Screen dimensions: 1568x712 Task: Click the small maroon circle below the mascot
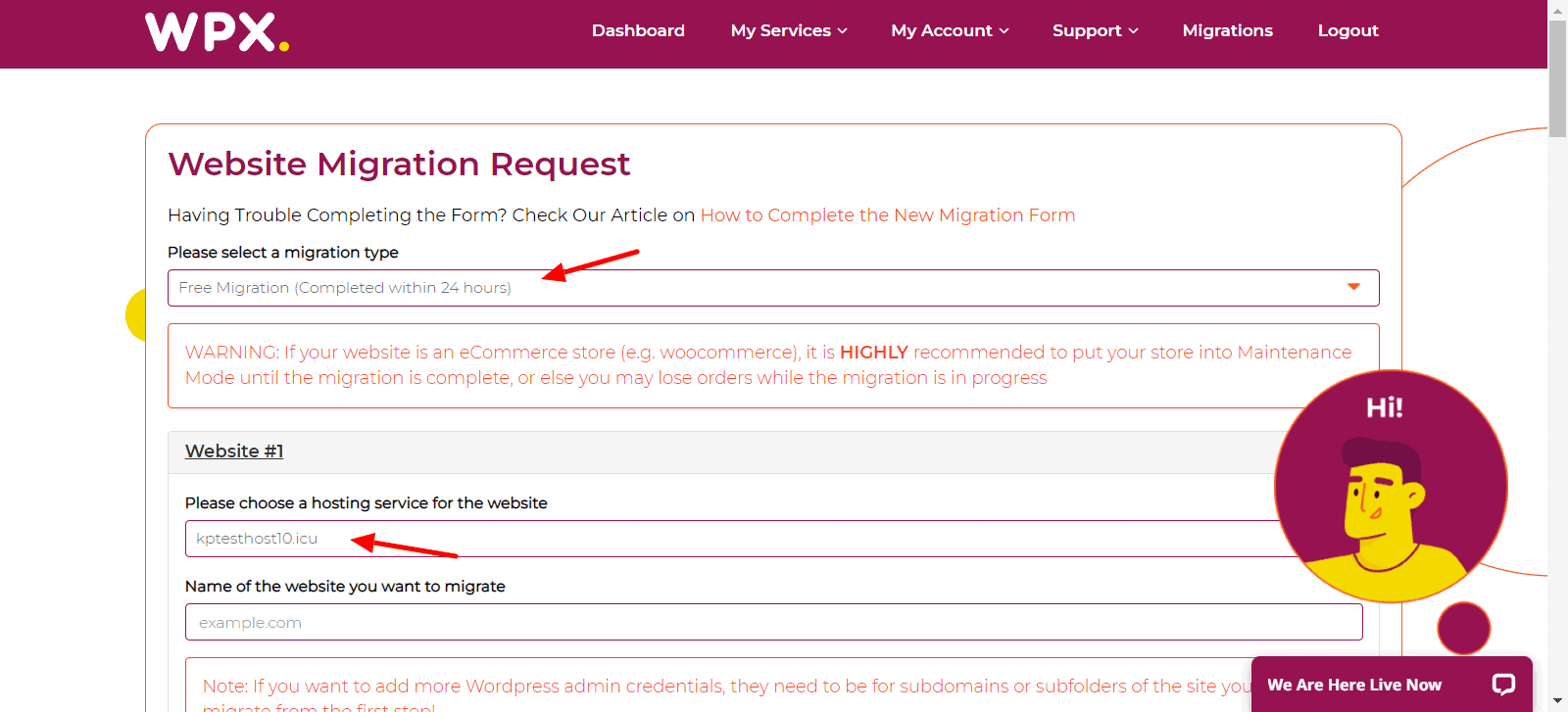1463,628
